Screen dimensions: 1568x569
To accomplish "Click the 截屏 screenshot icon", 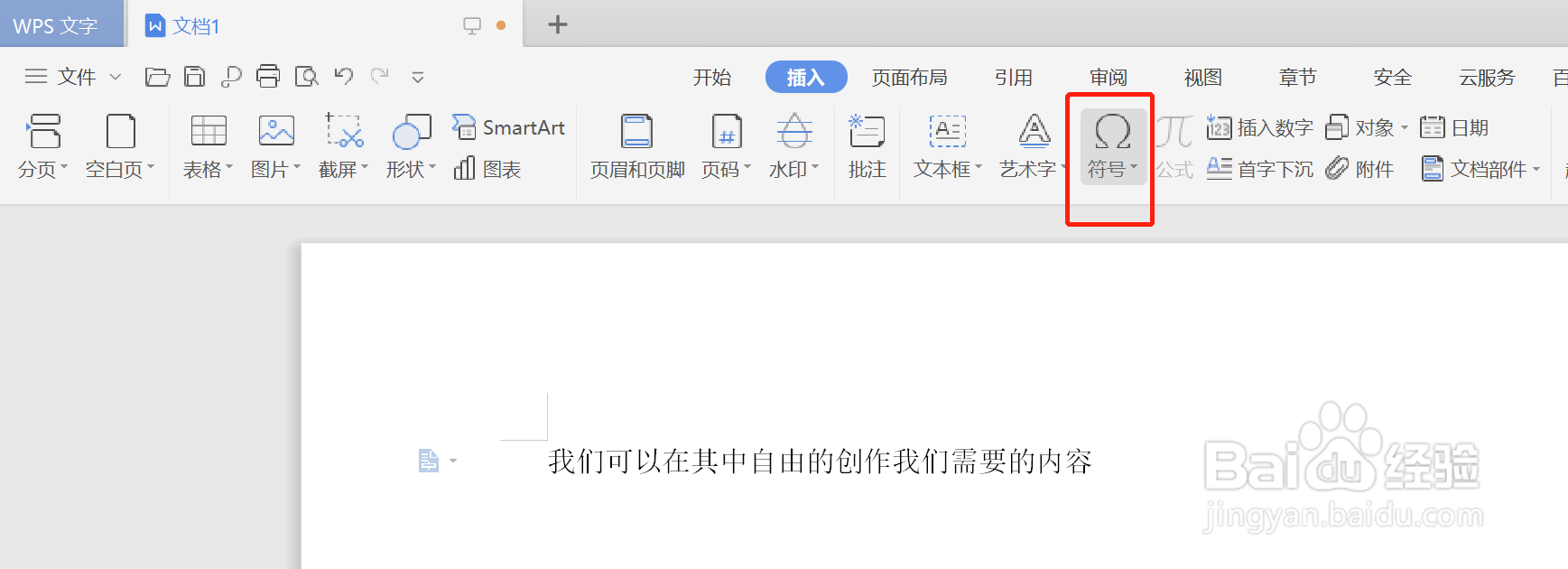I will tap(344, 132).
